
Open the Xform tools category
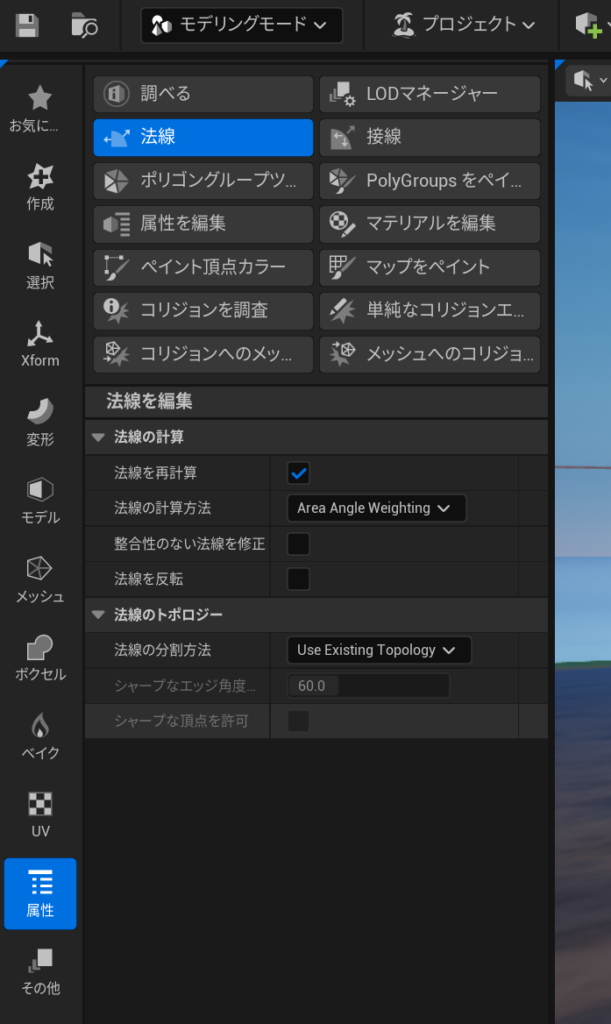click(x=40, y=344)
